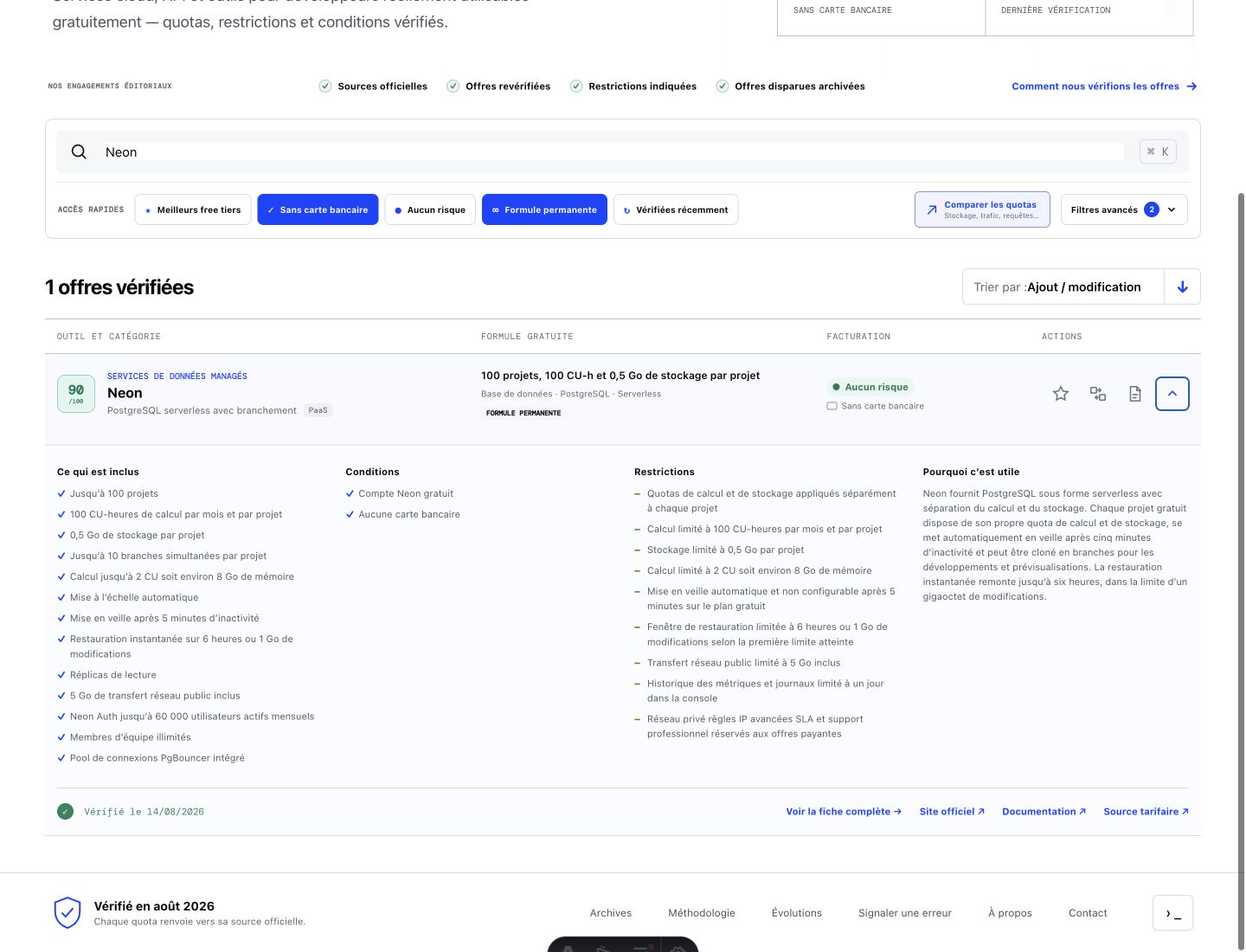Click Aucune carte bancaire condition
This screenshot has height=952, width=1246.
(409, 514)
